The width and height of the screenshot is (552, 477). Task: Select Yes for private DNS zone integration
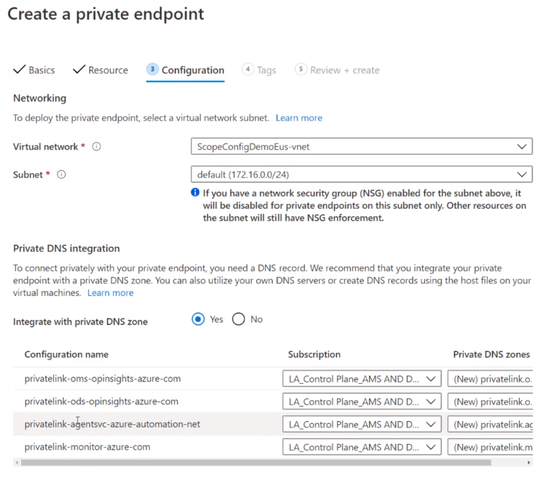(x=198, y=319)
